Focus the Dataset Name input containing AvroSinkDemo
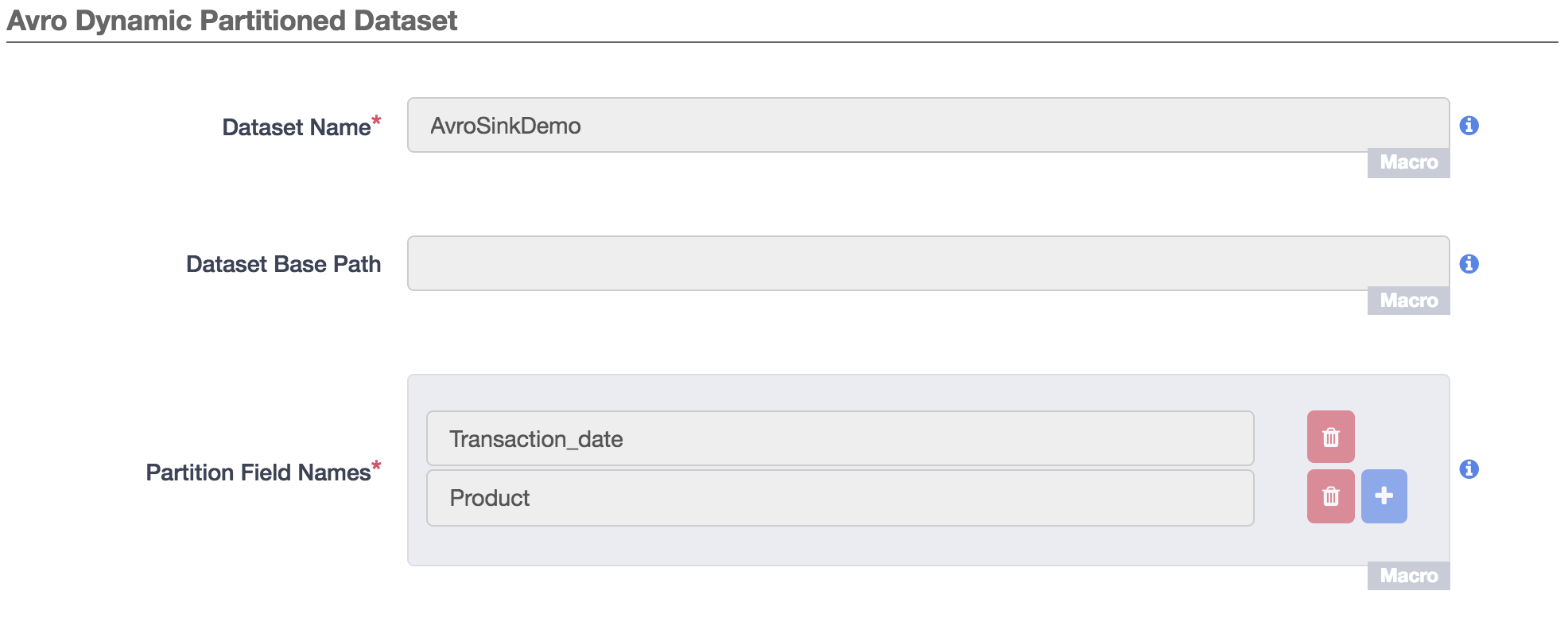Image resolution: width=1568 pixels, height=622 pixels. [927, 126]
